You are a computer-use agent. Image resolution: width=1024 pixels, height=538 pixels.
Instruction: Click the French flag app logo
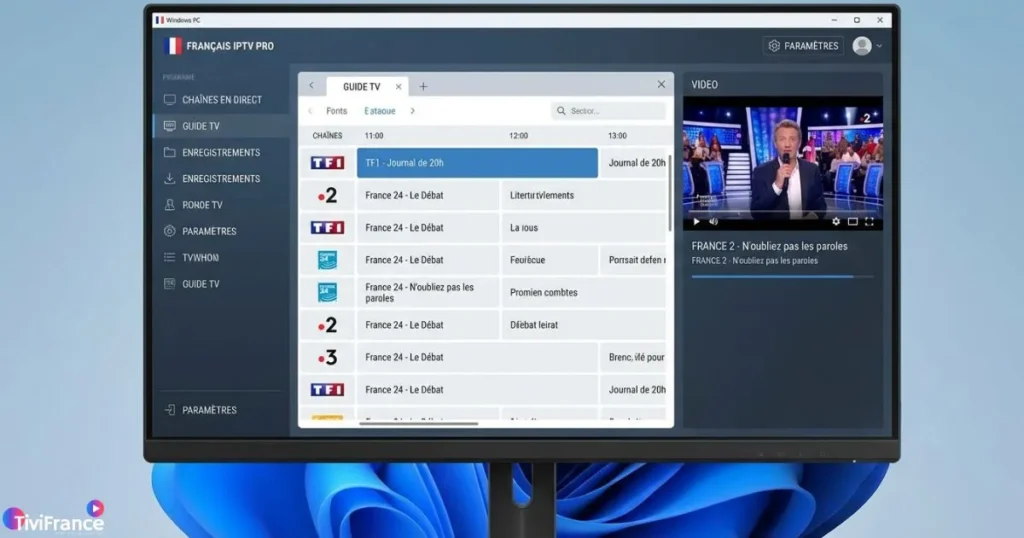tap(172, 46)
